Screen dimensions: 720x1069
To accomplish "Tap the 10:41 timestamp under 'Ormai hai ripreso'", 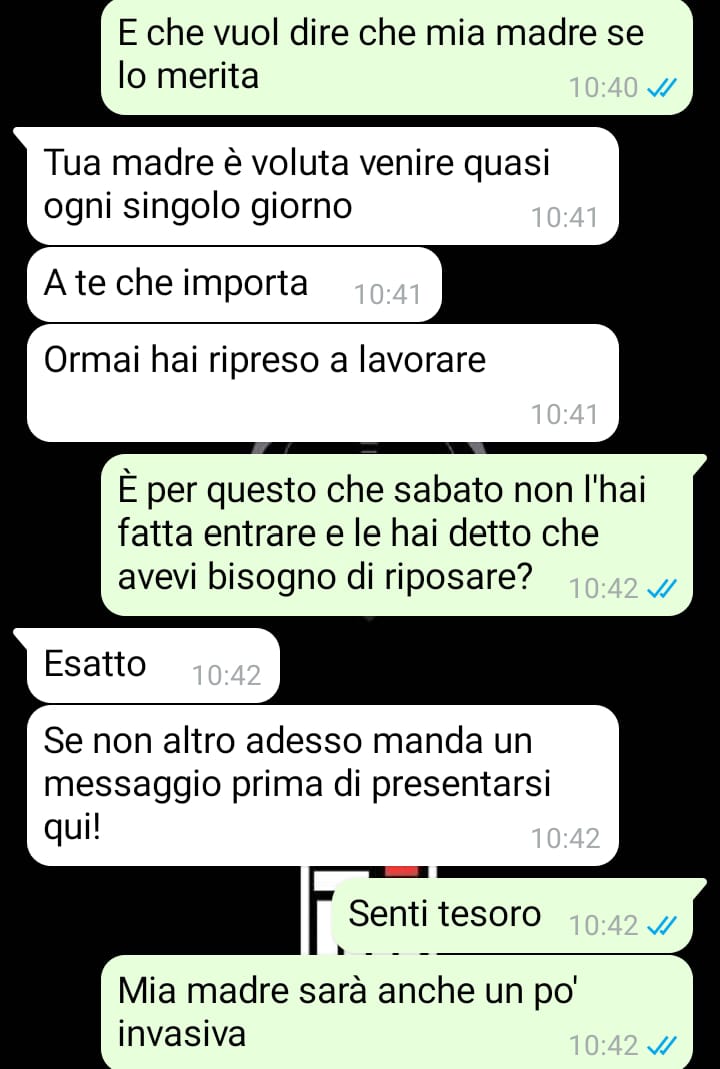I will (565, 415).
